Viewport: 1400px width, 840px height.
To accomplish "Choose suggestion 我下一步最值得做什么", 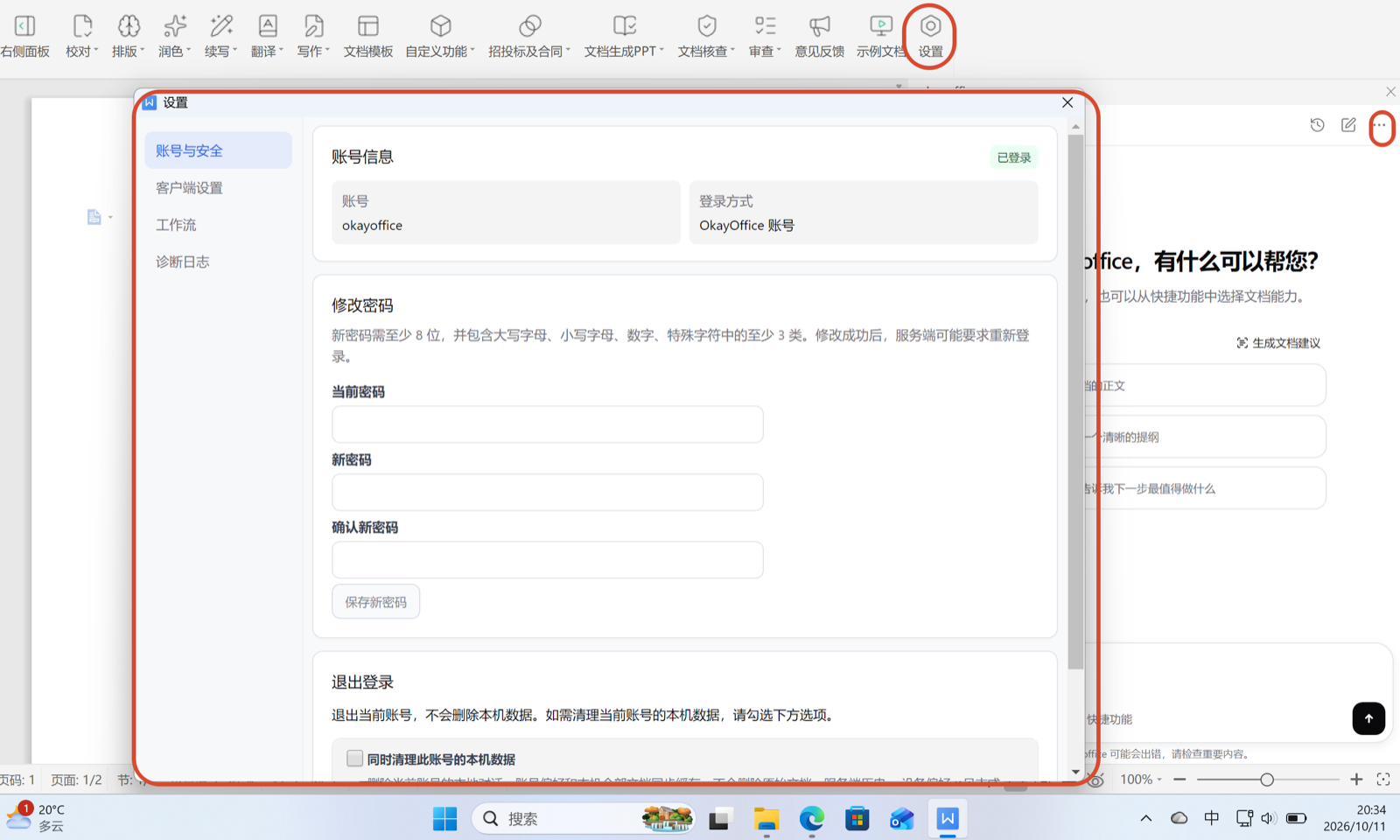I will click(x=1205, y=488).
